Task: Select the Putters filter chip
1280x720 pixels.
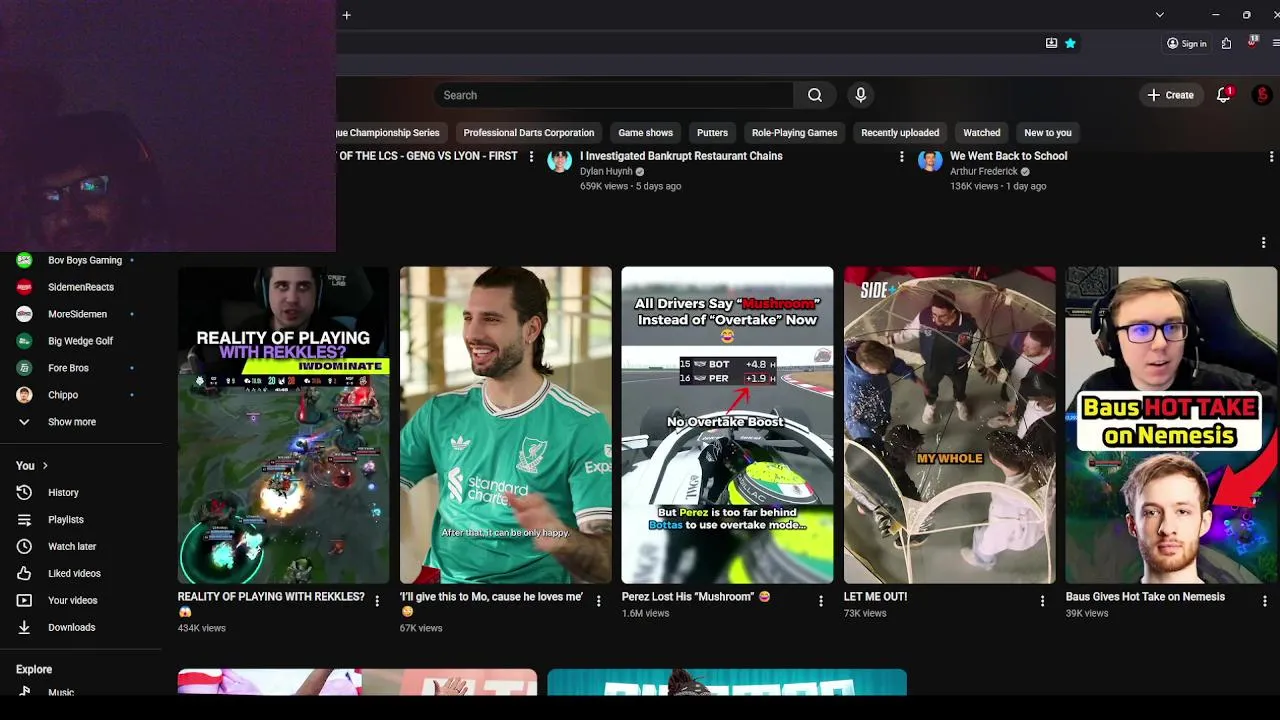Action: (x=712, y=132)
